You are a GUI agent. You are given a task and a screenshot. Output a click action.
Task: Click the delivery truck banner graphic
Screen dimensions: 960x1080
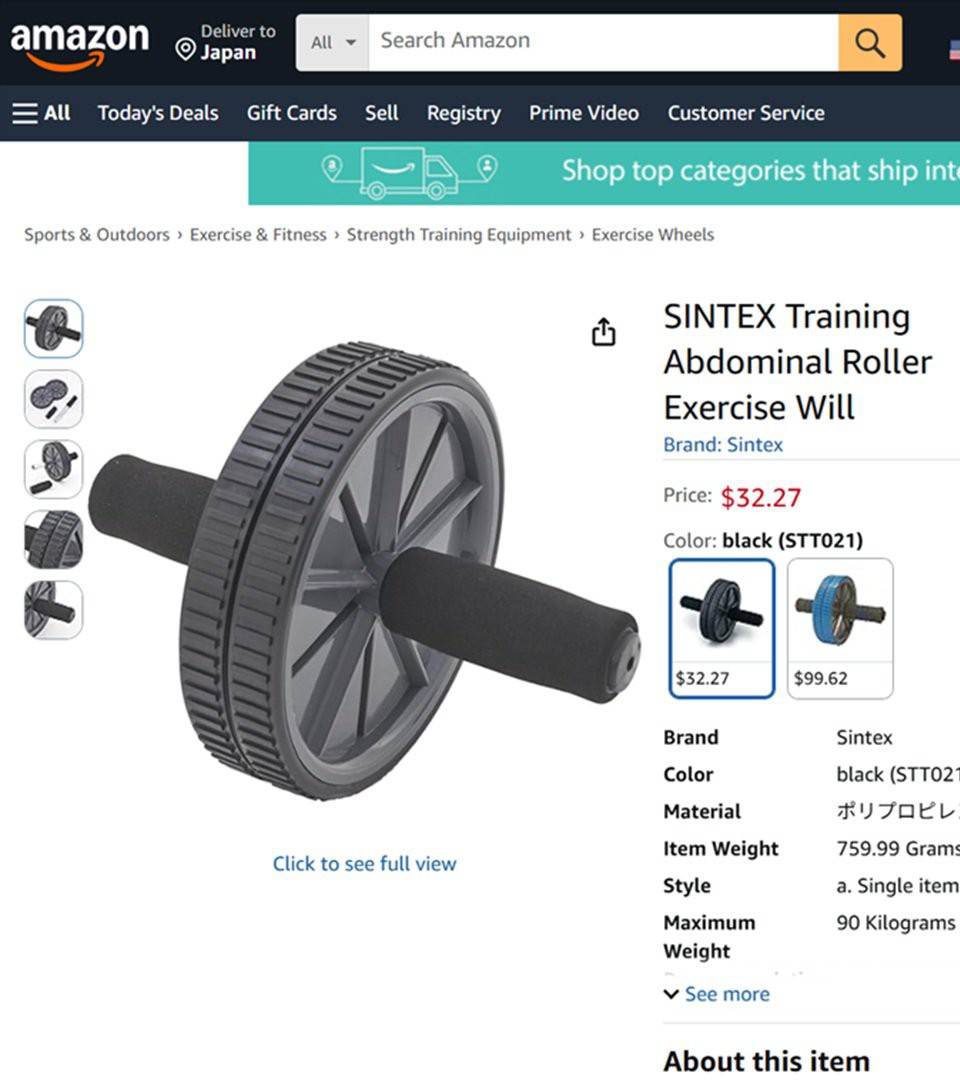(x=409, y=172)
